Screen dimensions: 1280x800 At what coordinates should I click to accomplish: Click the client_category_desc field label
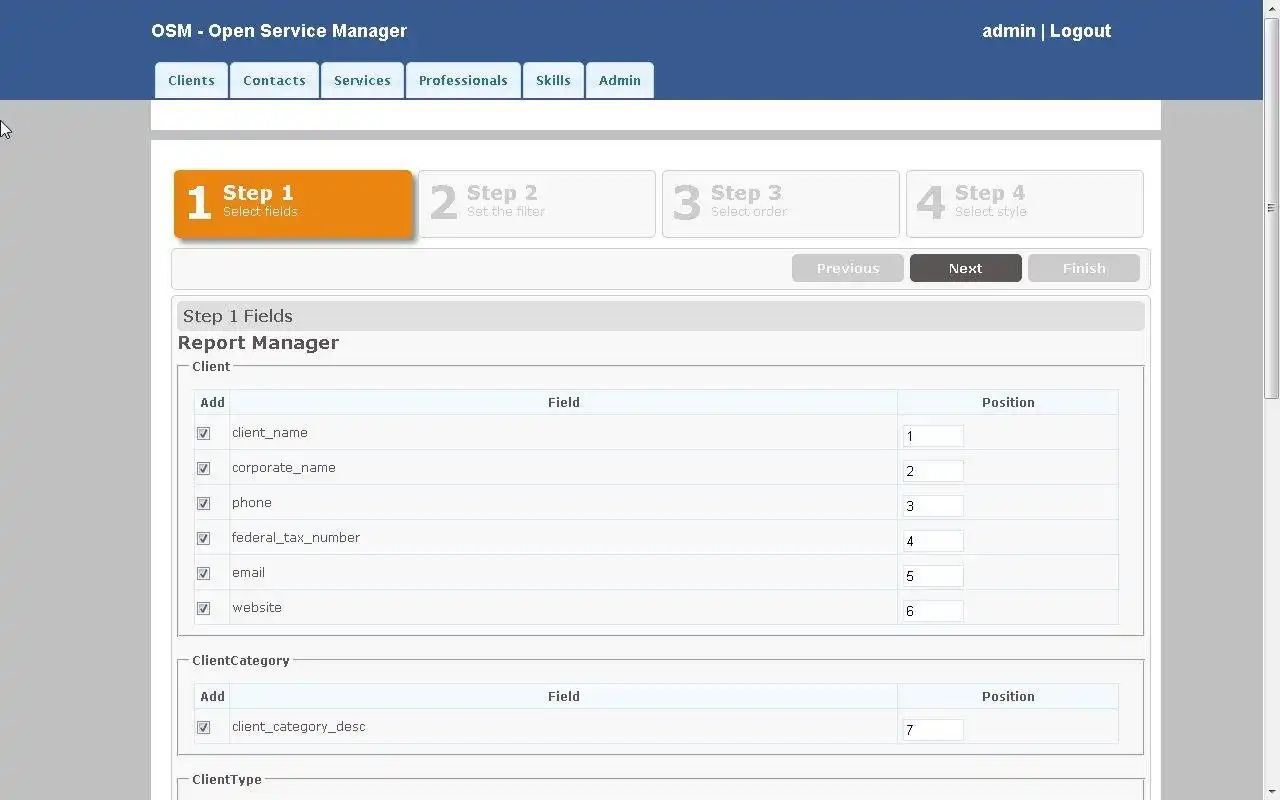[x=299, y=727]
